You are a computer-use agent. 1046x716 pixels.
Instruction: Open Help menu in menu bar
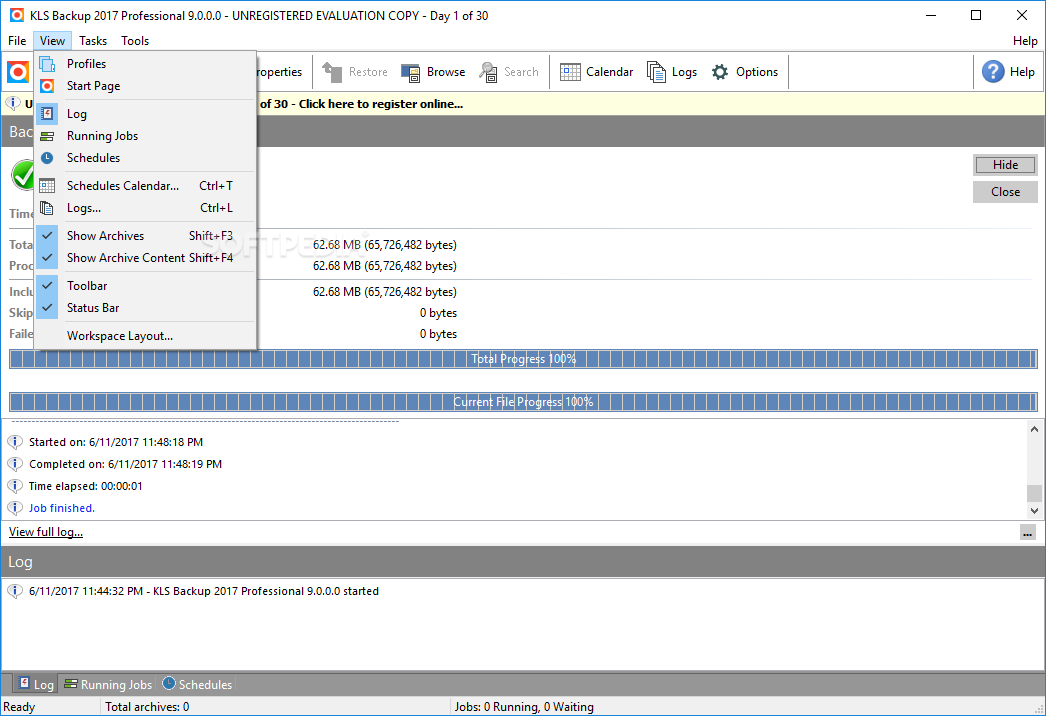1025,41
